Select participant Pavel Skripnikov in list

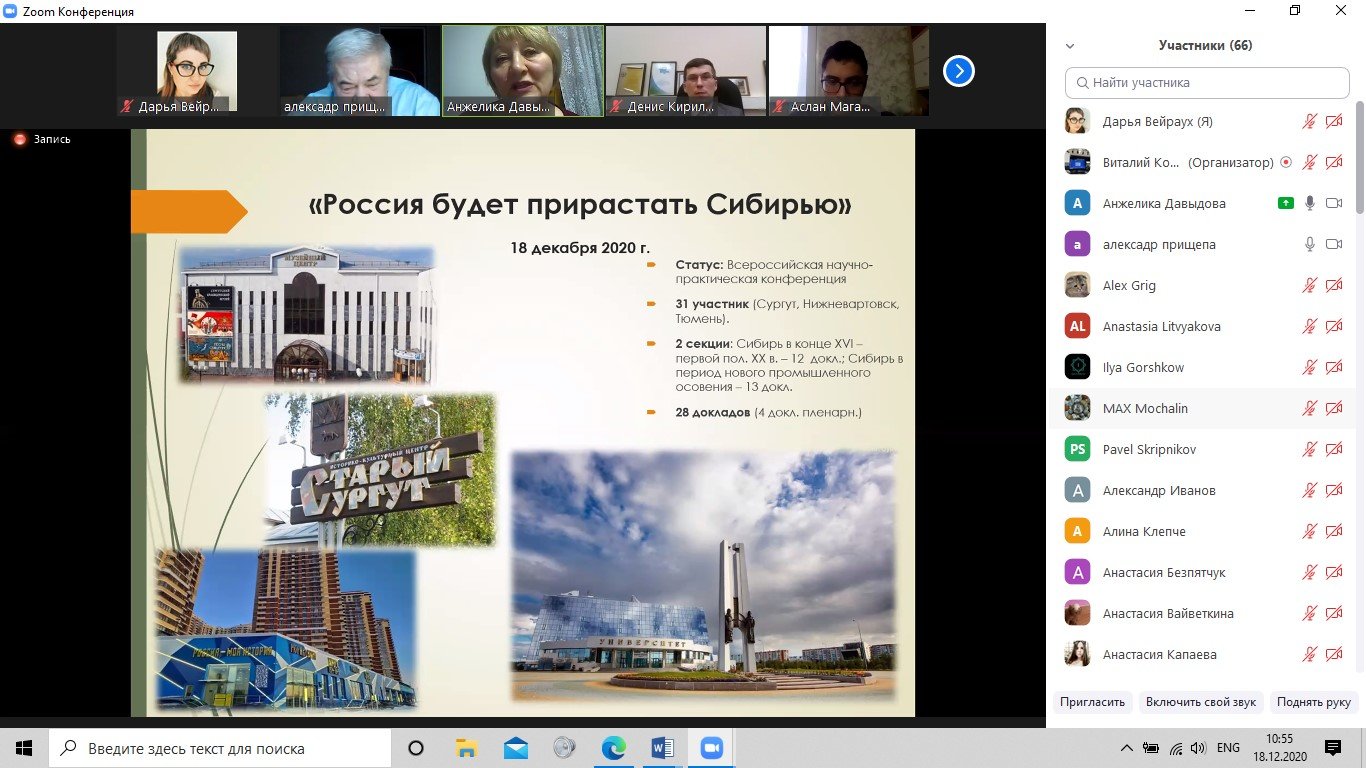(x=1149, y=449)
